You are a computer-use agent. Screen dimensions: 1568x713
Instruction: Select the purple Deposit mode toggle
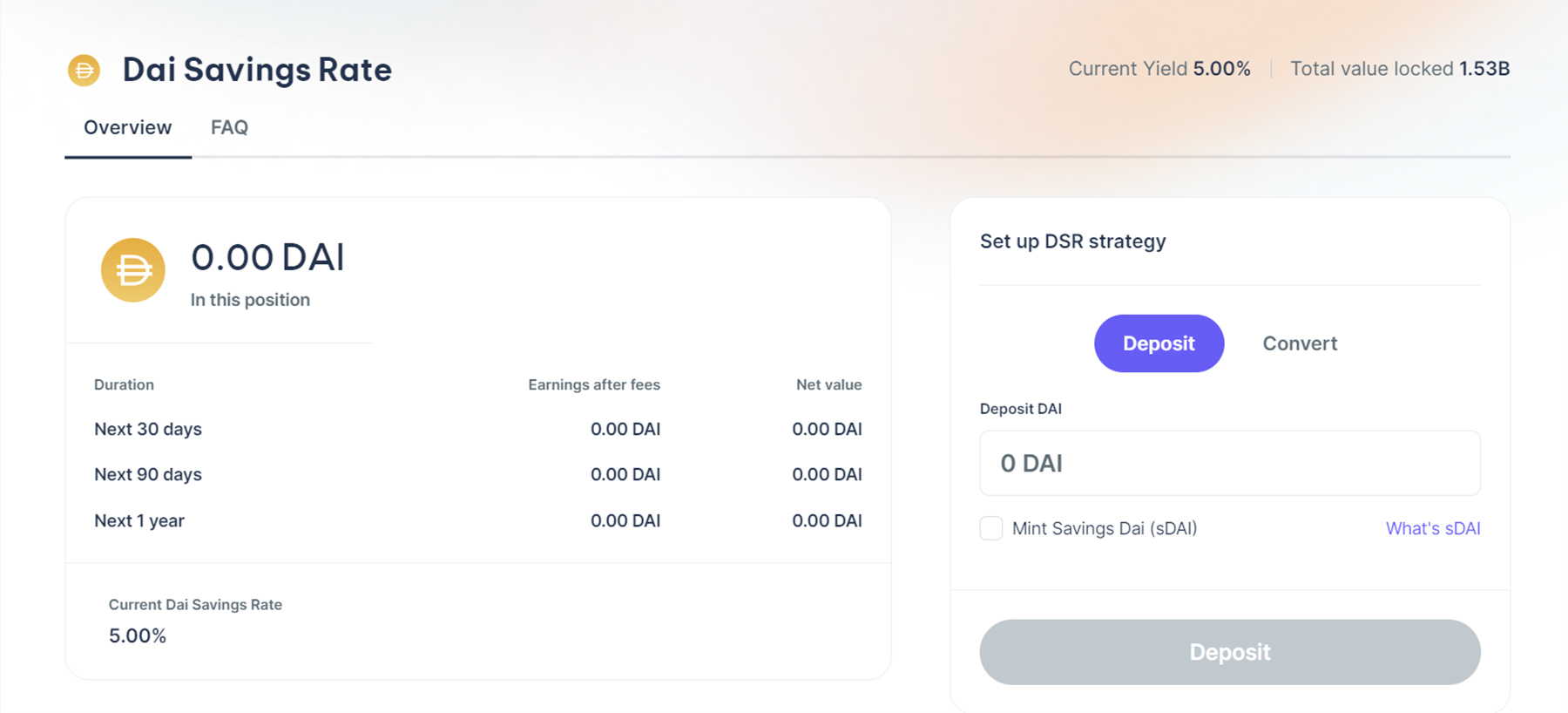coord(1159,343)
